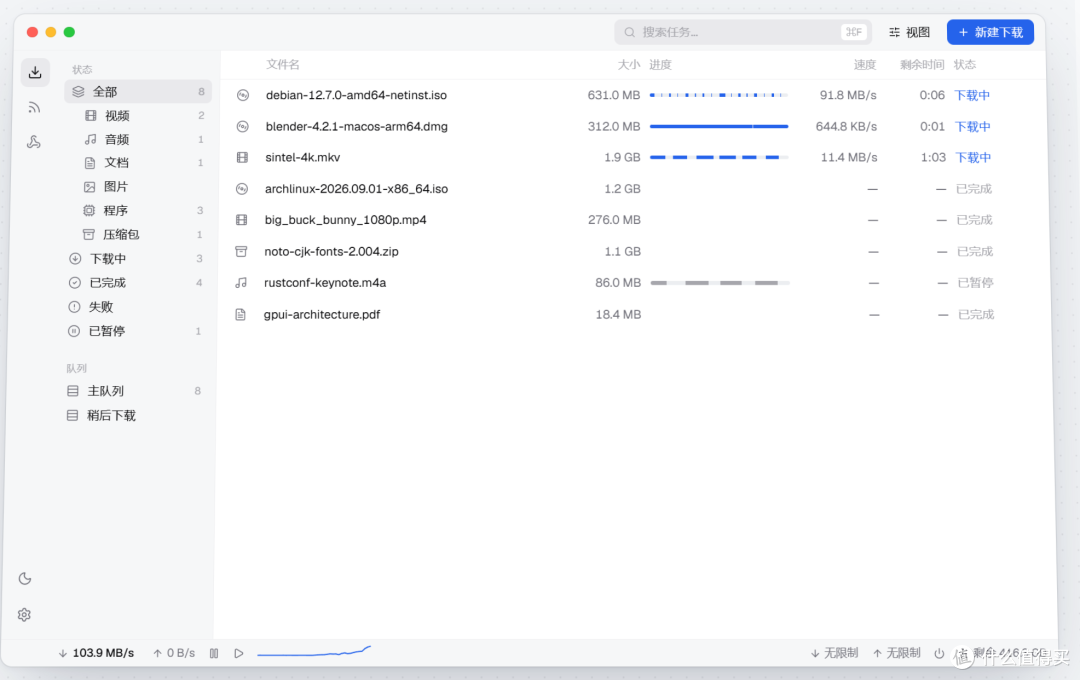The height and width of the screenshot is (680, 1080).
Task: Click the power icon in the status bar
Action: point(939,653)
